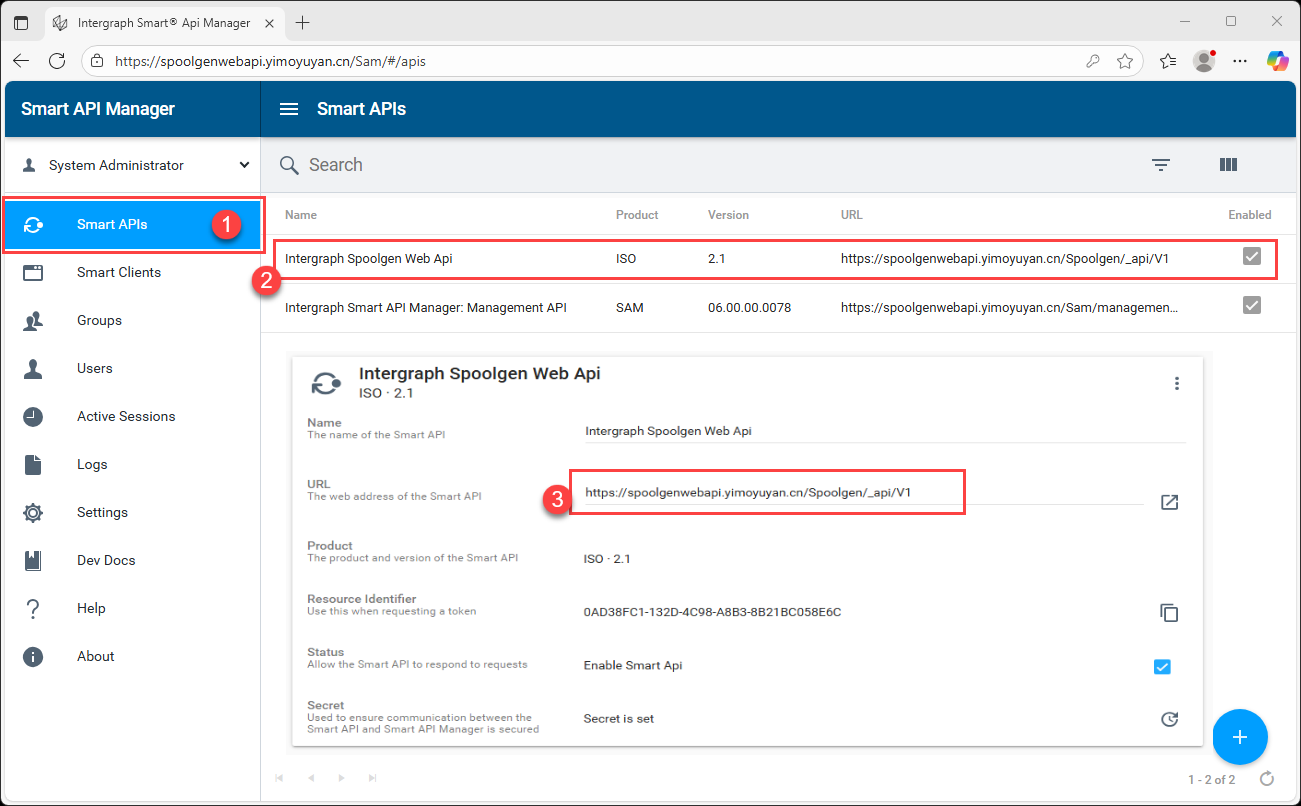Open the Groups menu item
1301x806 pixels.
point(99,320)
